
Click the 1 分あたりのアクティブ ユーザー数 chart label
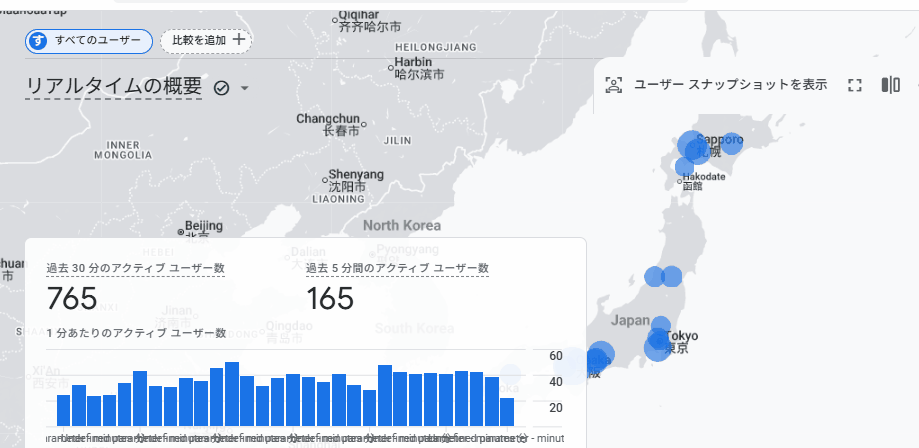click(136, 332)
